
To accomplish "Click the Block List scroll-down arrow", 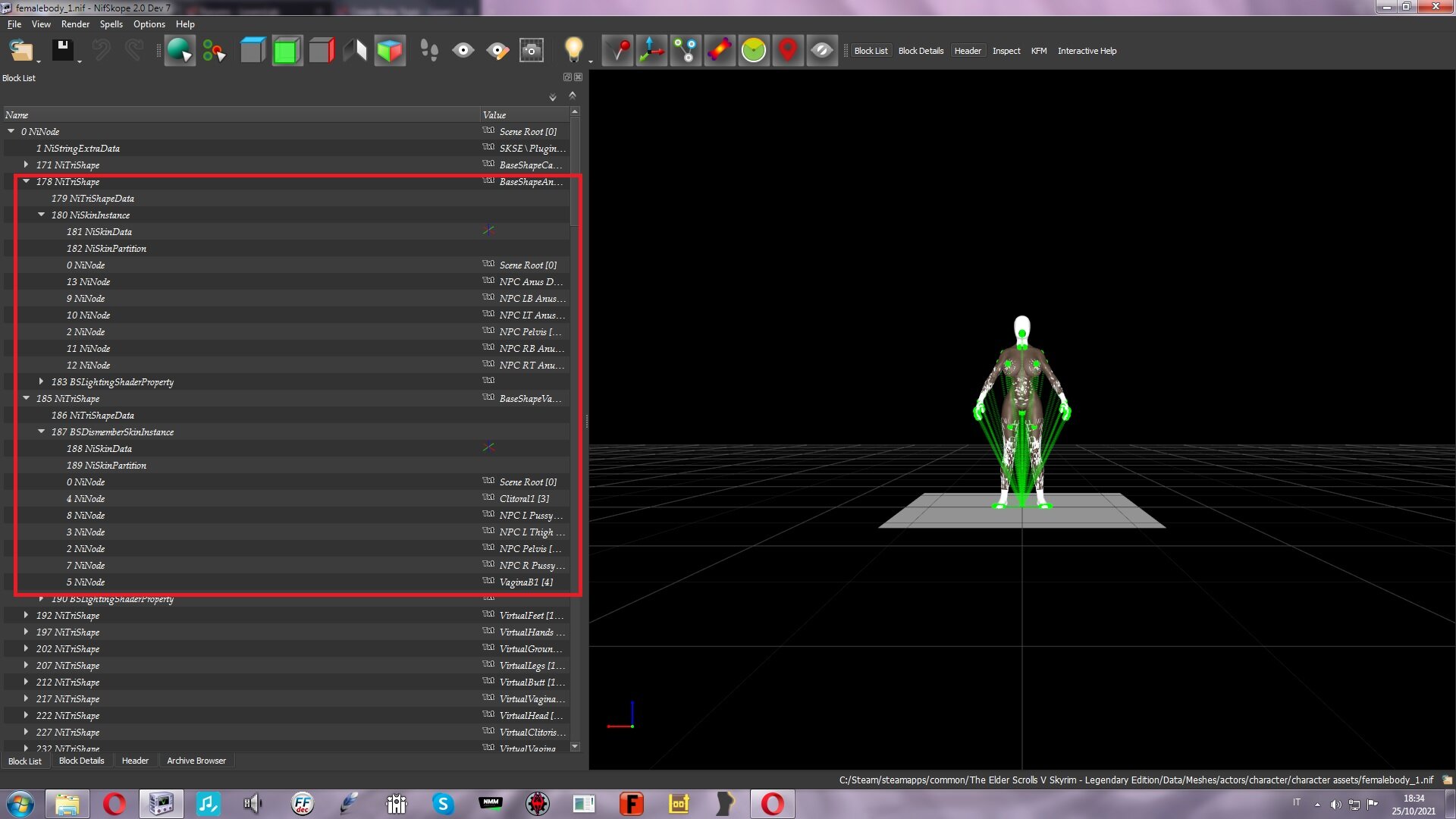I will click(x=575, y=747).
